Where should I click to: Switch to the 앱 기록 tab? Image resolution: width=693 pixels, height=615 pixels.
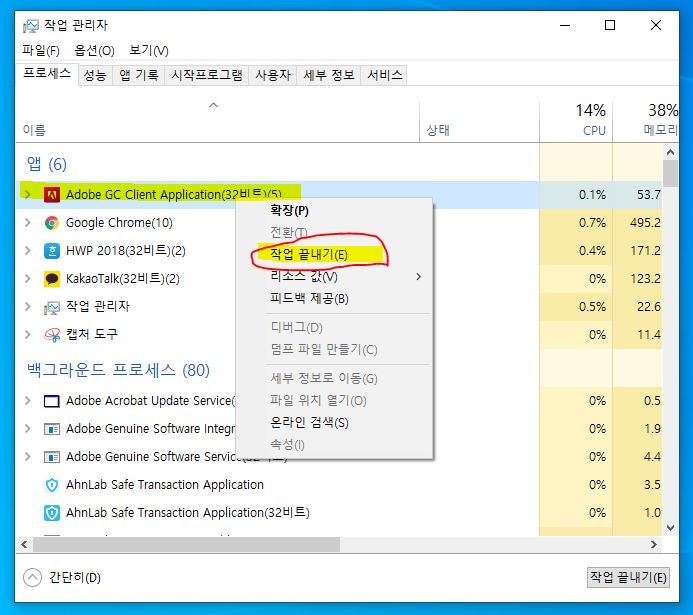tap(139, 75)
